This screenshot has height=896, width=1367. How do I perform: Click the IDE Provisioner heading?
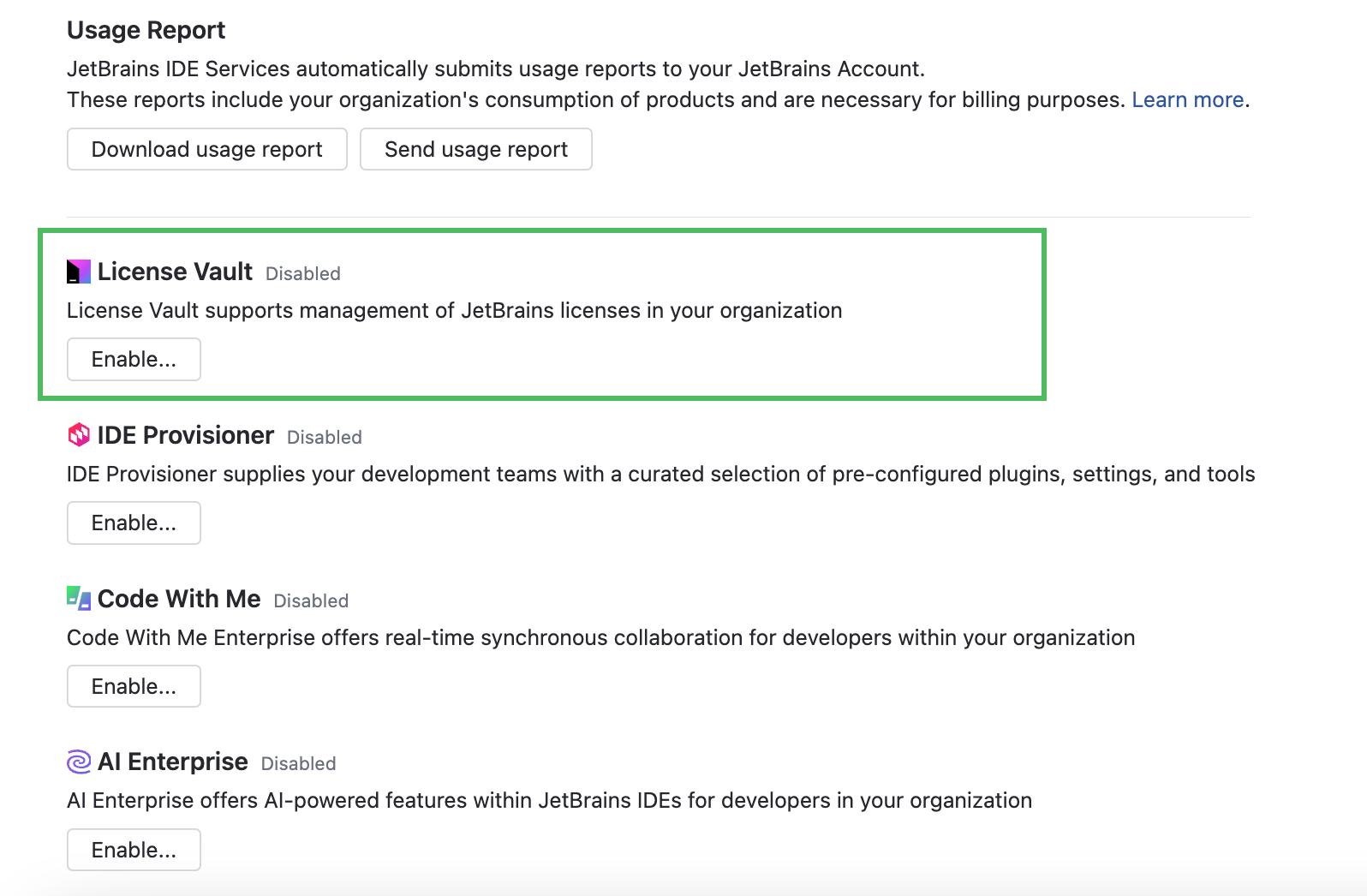(x=186, y=435)
